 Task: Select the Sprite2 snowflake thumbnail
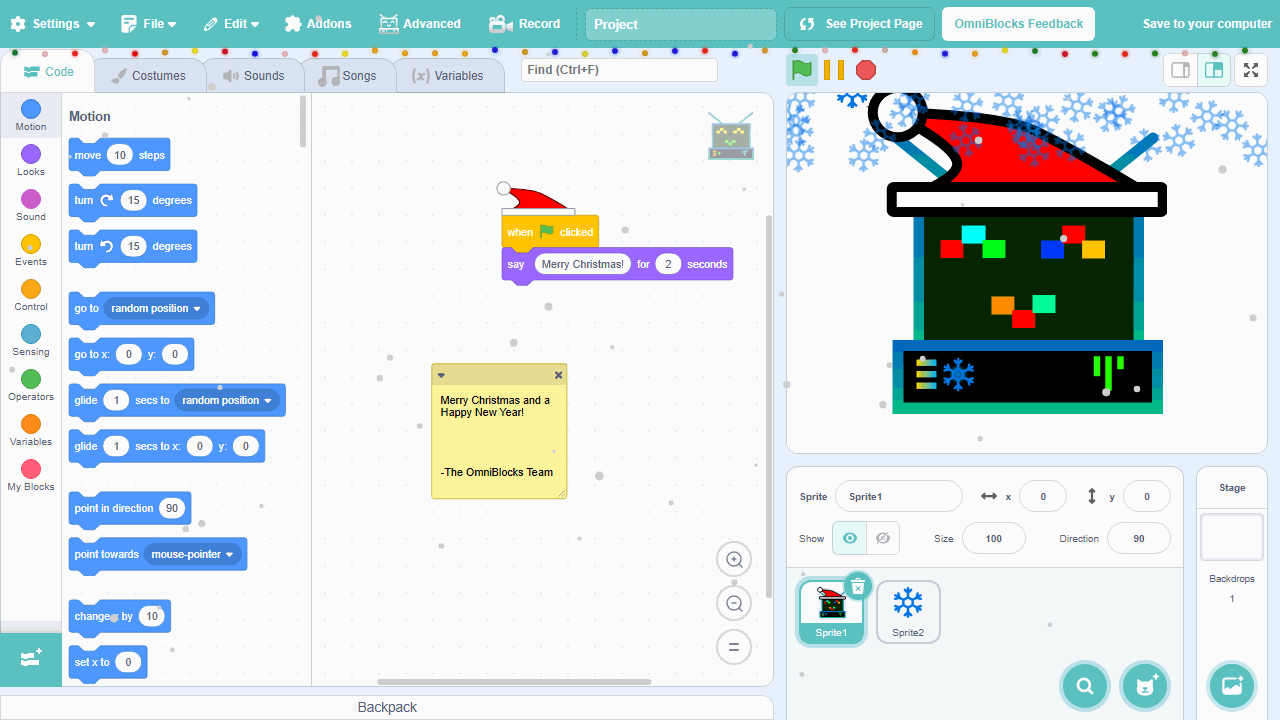tap(908, 612)
